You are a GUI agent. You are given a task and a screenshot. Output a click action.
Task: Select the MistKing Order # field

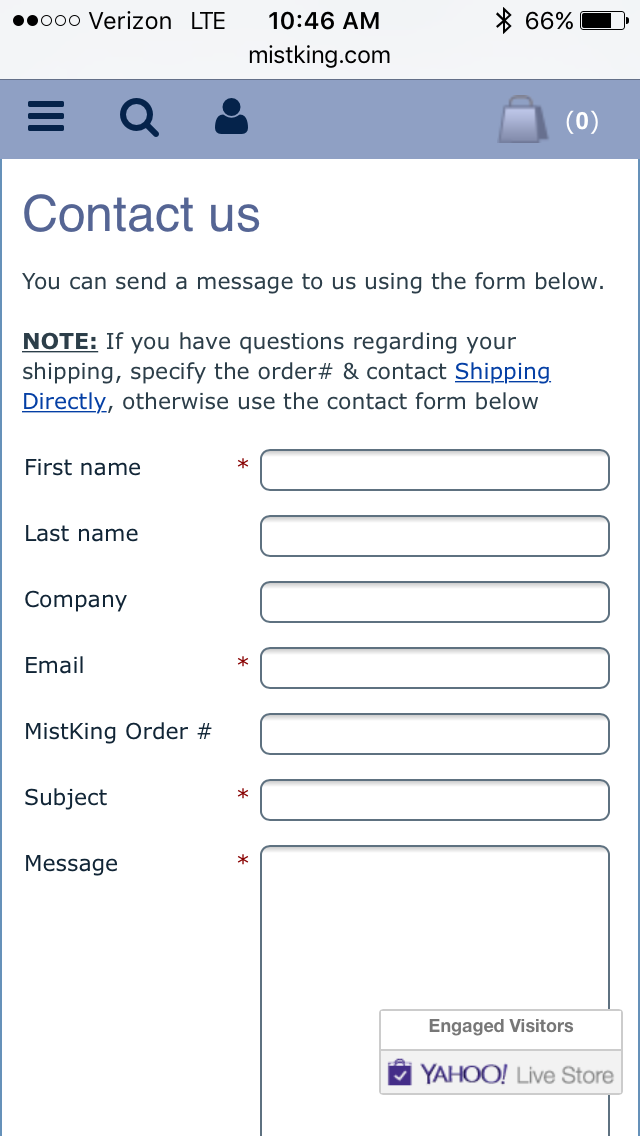435,734
